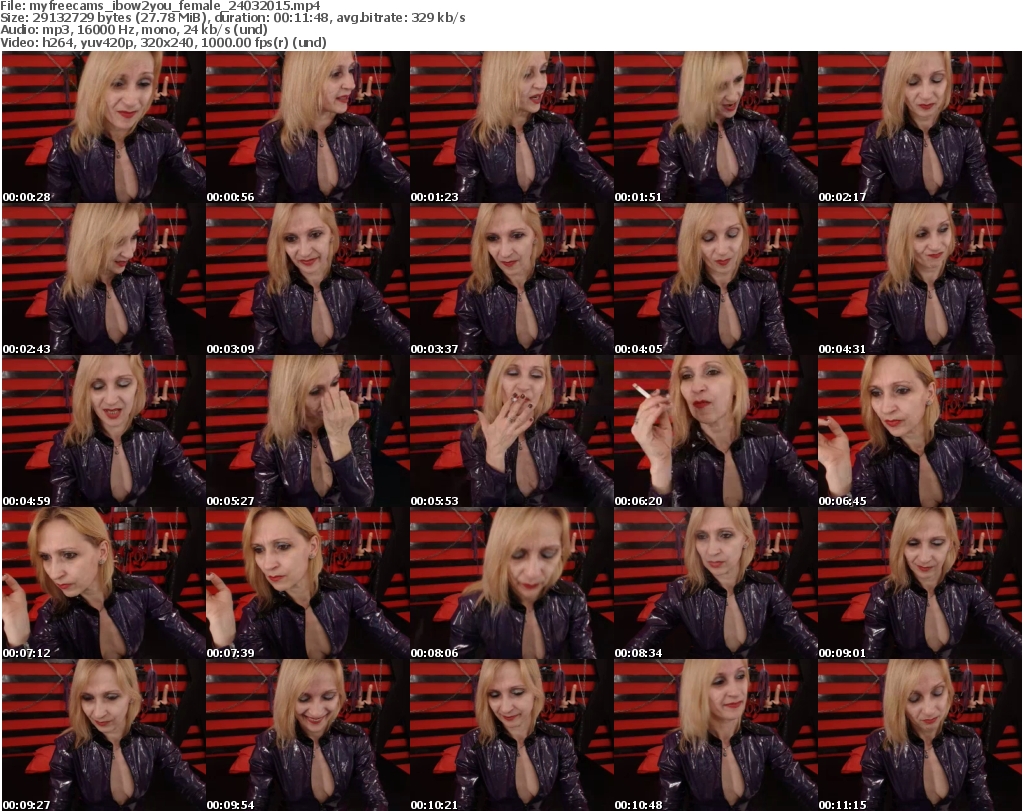
Task: Choose the 00:04:59 video frame
Action: coord(103,432)
